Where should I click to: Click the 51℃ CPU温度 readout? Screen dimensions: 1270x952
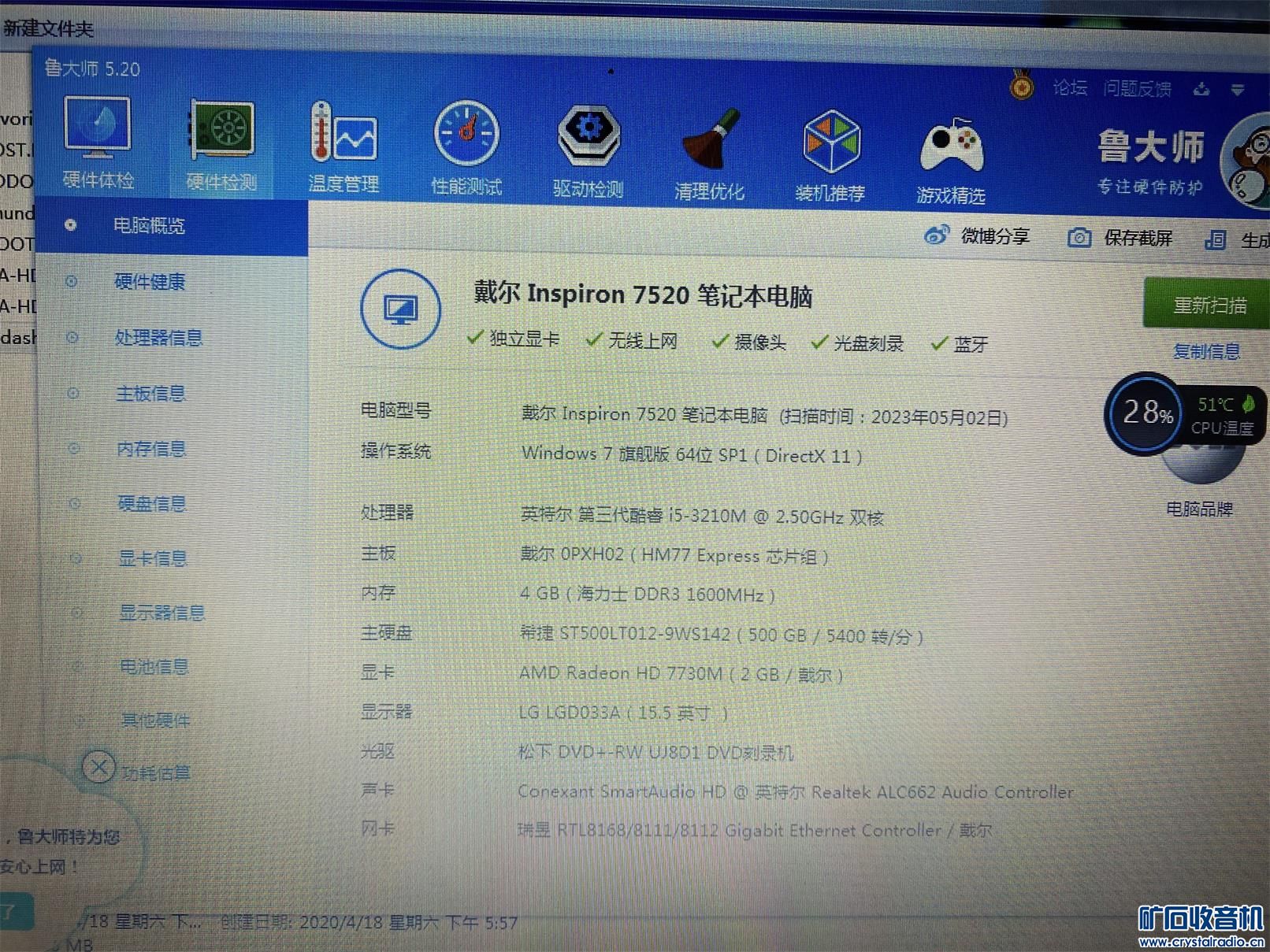[1221, 416]
